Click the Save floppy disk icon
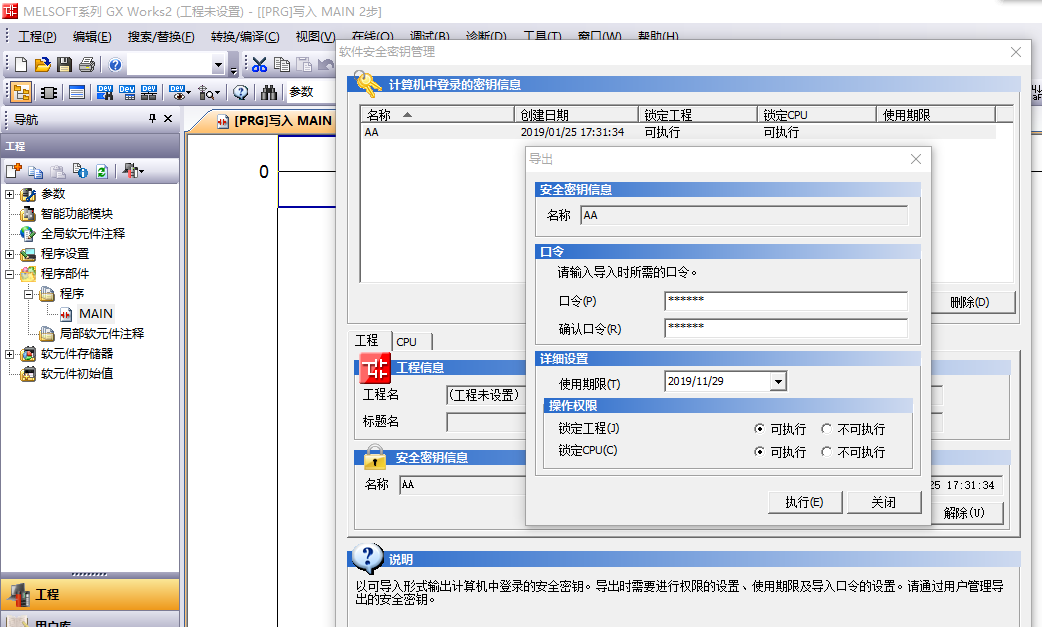1042x627 pixels. coord(64,65)
